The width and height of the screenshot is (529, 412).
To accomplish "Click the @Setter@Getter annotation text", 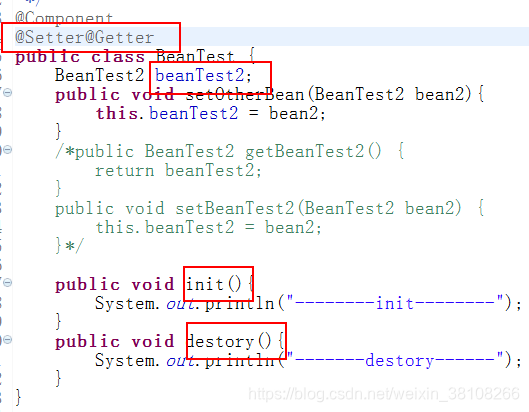I will (x=85, y=37).
